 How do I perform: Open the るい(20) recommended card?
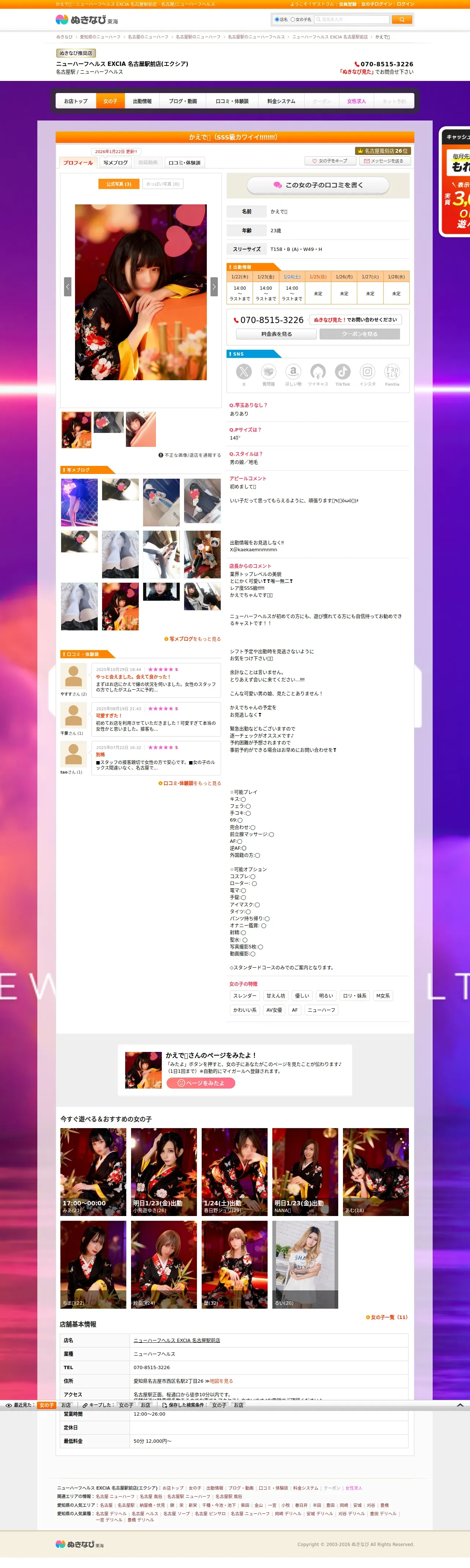point(305,1264)
